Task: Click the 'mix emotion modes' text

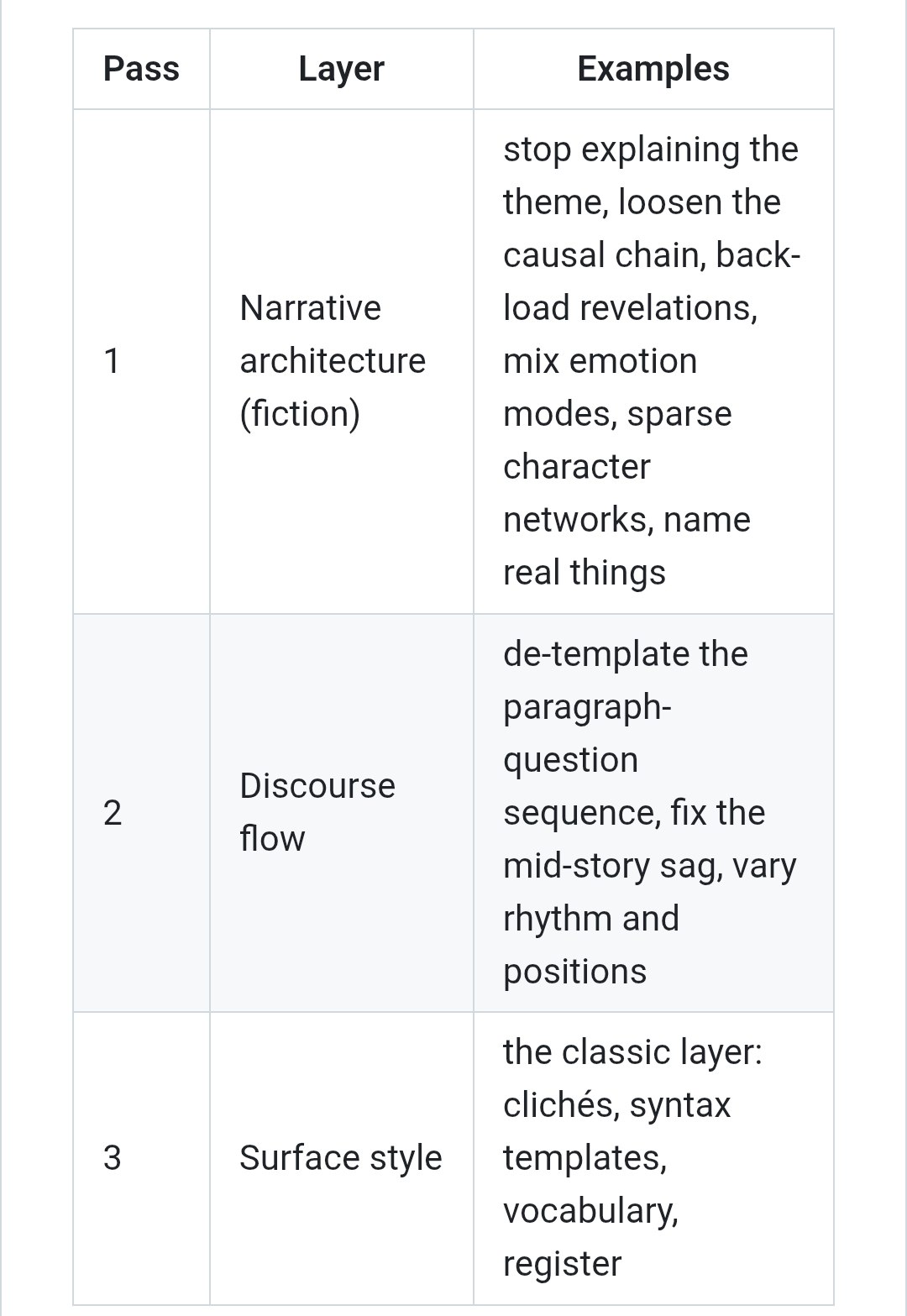Action: coord(600,387)
